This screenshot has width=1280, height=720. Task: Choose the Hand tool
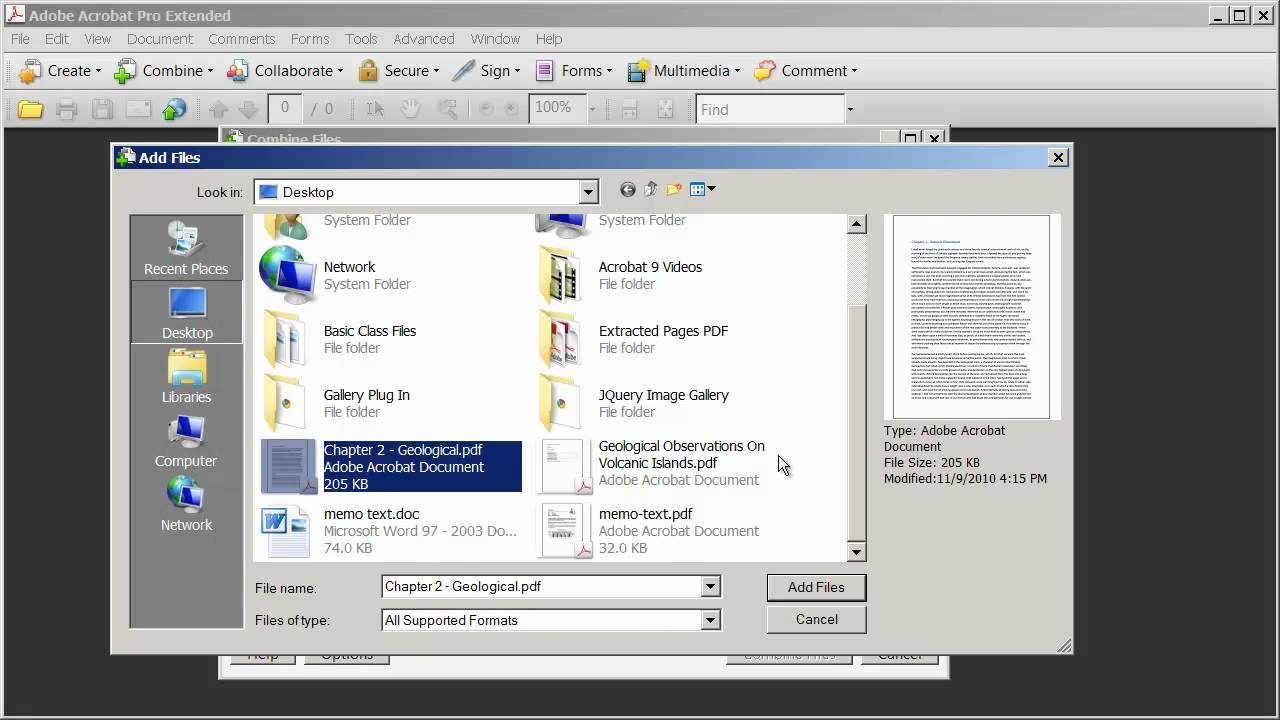coord(410,109)
